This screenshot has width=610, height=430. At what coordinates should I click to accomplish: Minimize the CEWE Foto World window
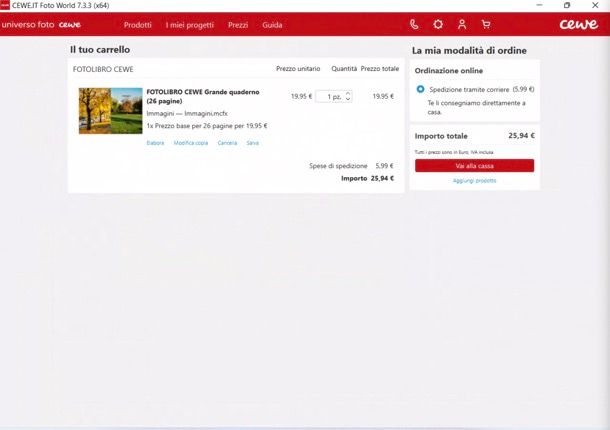(x=539, y=5)
